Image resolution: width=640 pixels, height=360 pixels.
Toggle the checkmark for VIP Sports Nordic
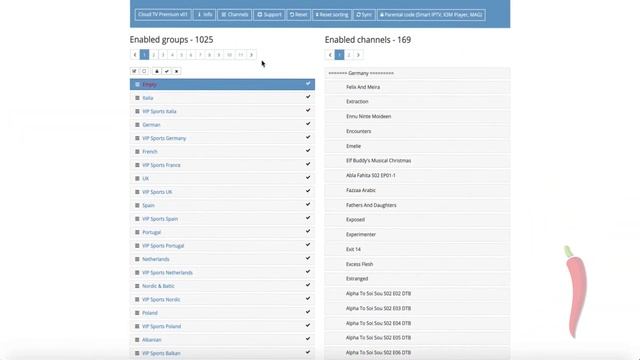click(x=308, y=298)
